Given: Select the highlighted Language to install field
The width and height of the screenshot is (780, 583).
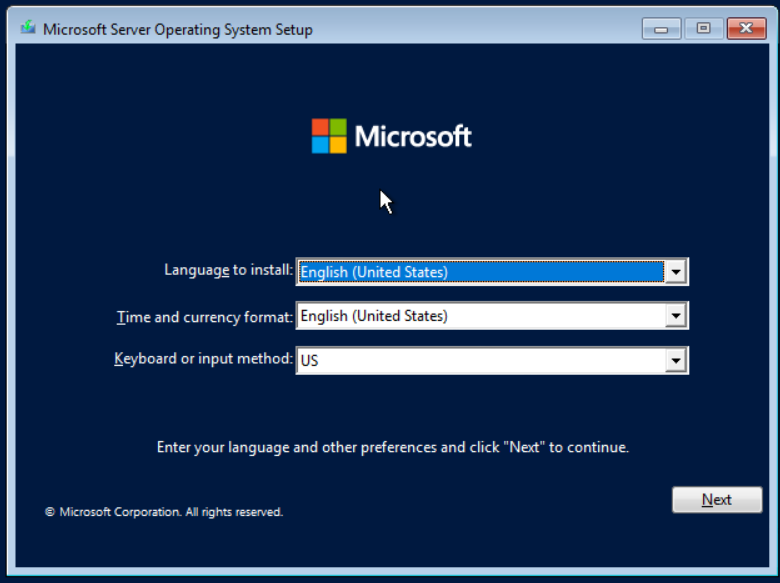Looking at the screenshot, I should (480, 272).
